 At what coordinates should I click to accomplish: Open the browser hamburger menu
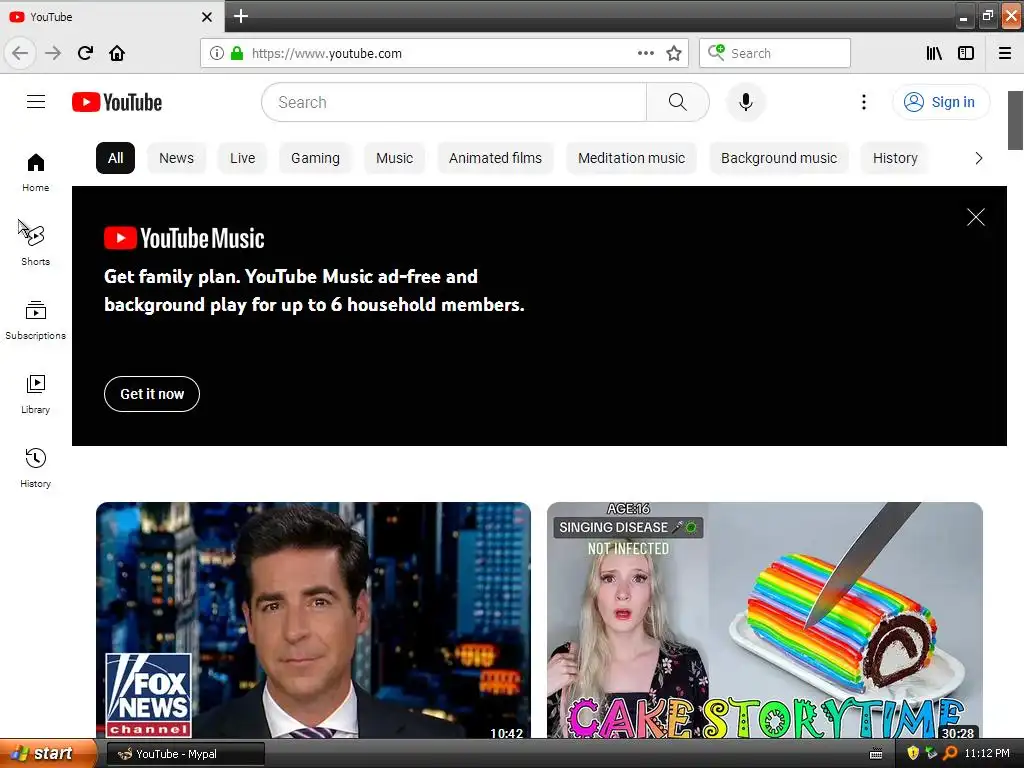point(1004,53)
